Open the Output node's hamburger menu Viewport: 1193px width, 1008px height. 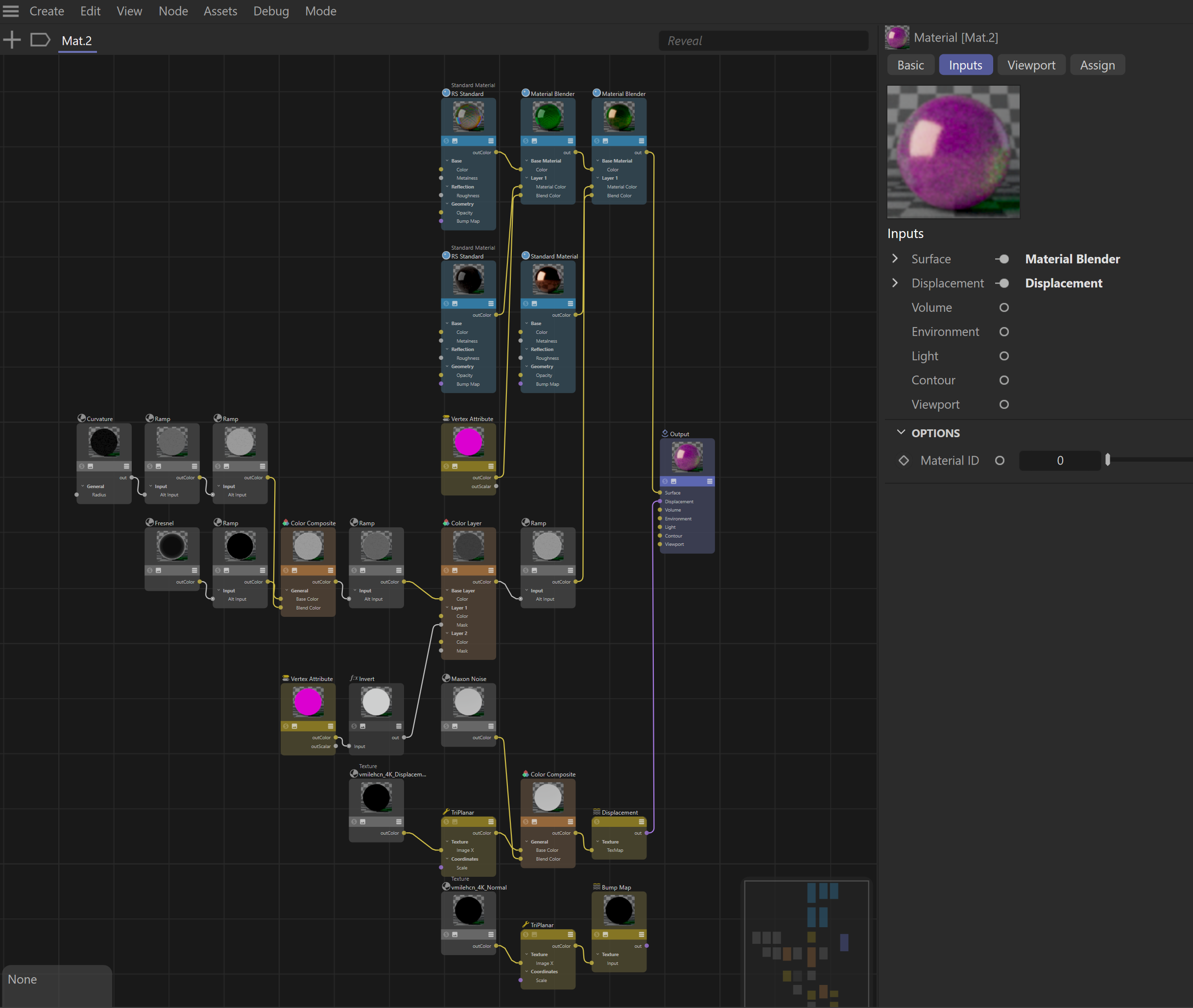pyautogui.click(x=710, y=481)
